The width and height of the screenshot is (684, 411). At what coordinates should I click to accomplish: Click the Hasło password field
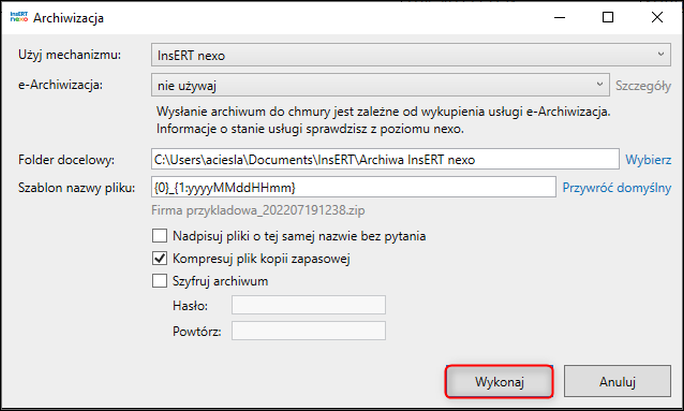[308, 305]
